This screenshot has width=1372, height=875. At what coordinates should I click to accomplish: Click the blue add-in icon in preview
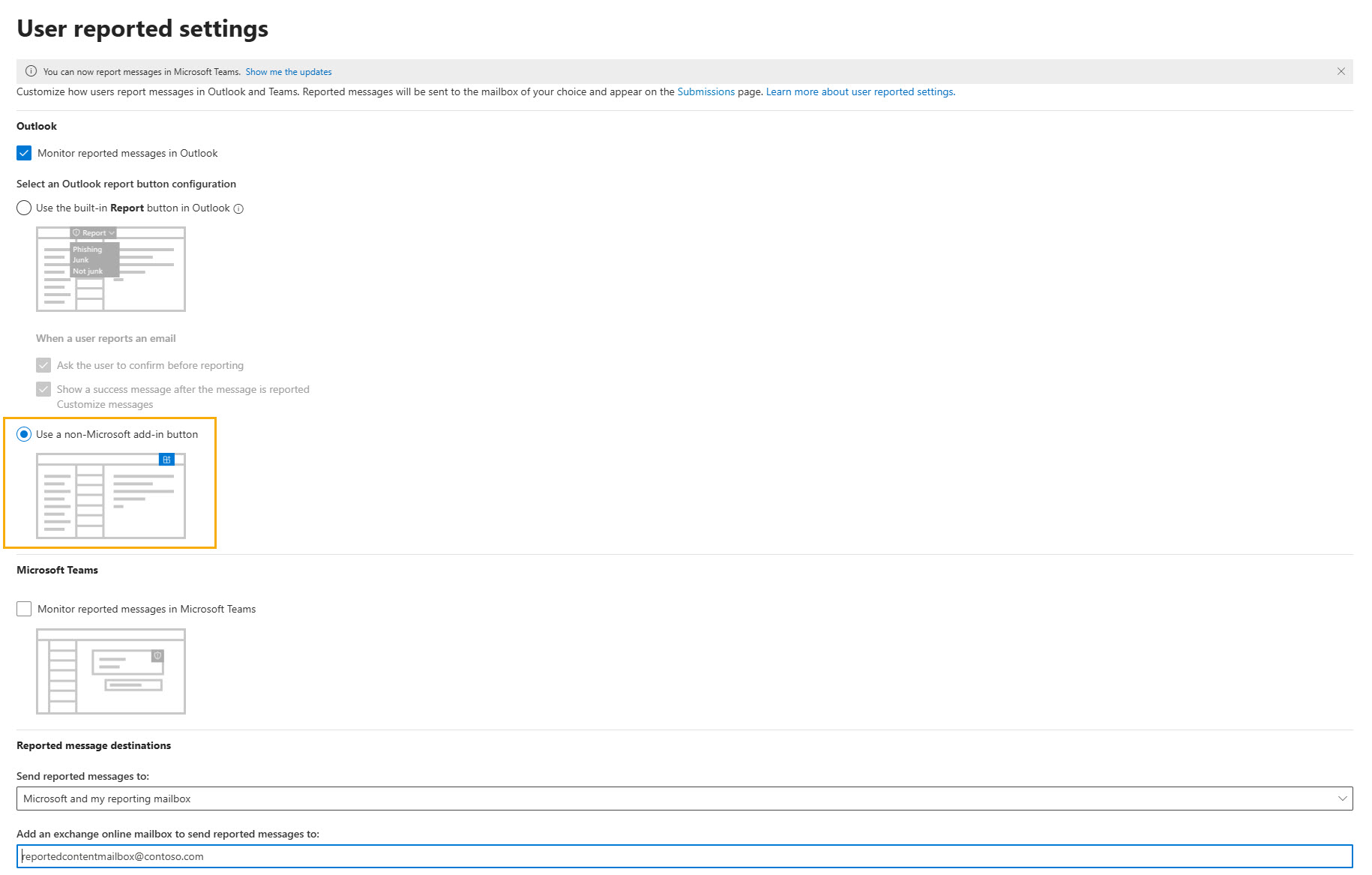coord(166,460)
